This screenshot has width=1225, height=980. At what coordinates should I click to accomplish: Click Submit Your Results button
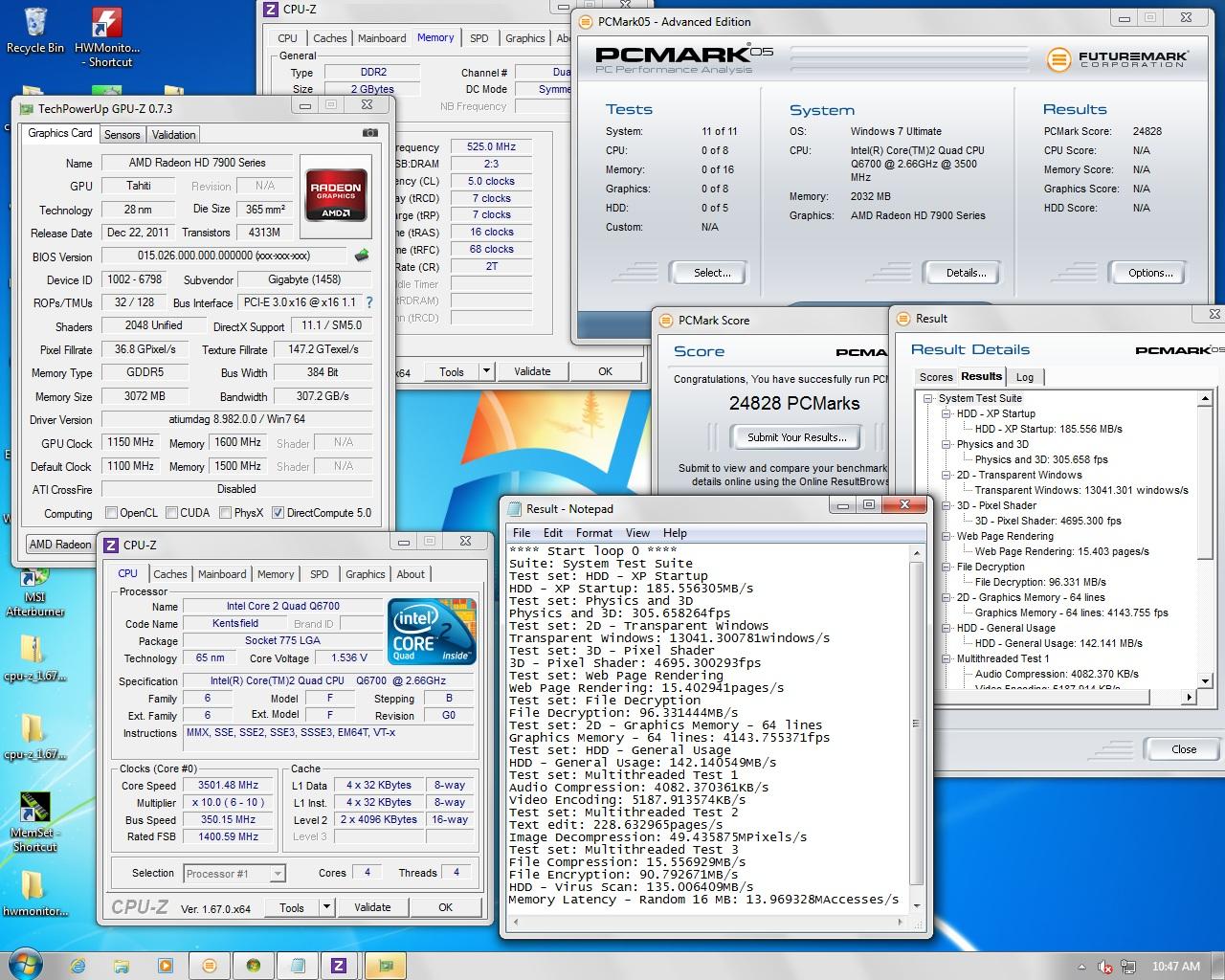[x=796, y=437]
